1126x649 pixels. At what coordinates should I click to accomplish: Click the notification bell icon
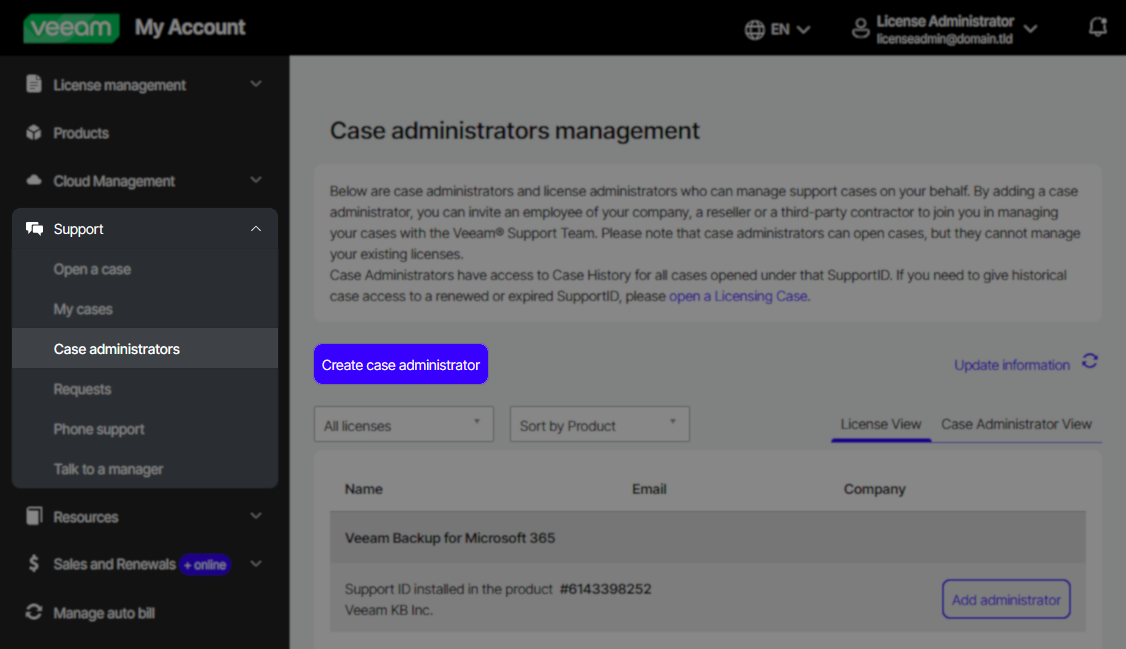tap(1097, 27)
